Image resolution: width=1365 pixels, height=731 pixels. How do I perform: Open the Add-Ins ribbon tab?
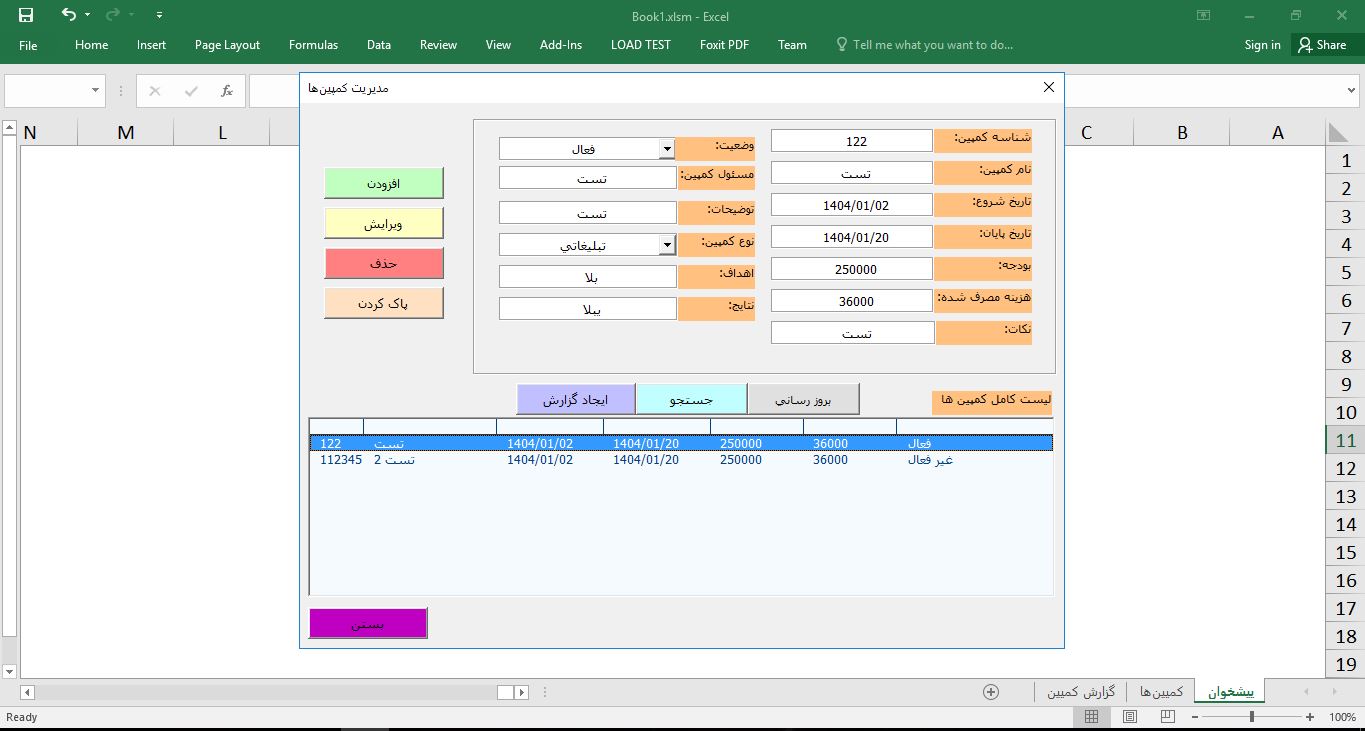tap(561, 45)
